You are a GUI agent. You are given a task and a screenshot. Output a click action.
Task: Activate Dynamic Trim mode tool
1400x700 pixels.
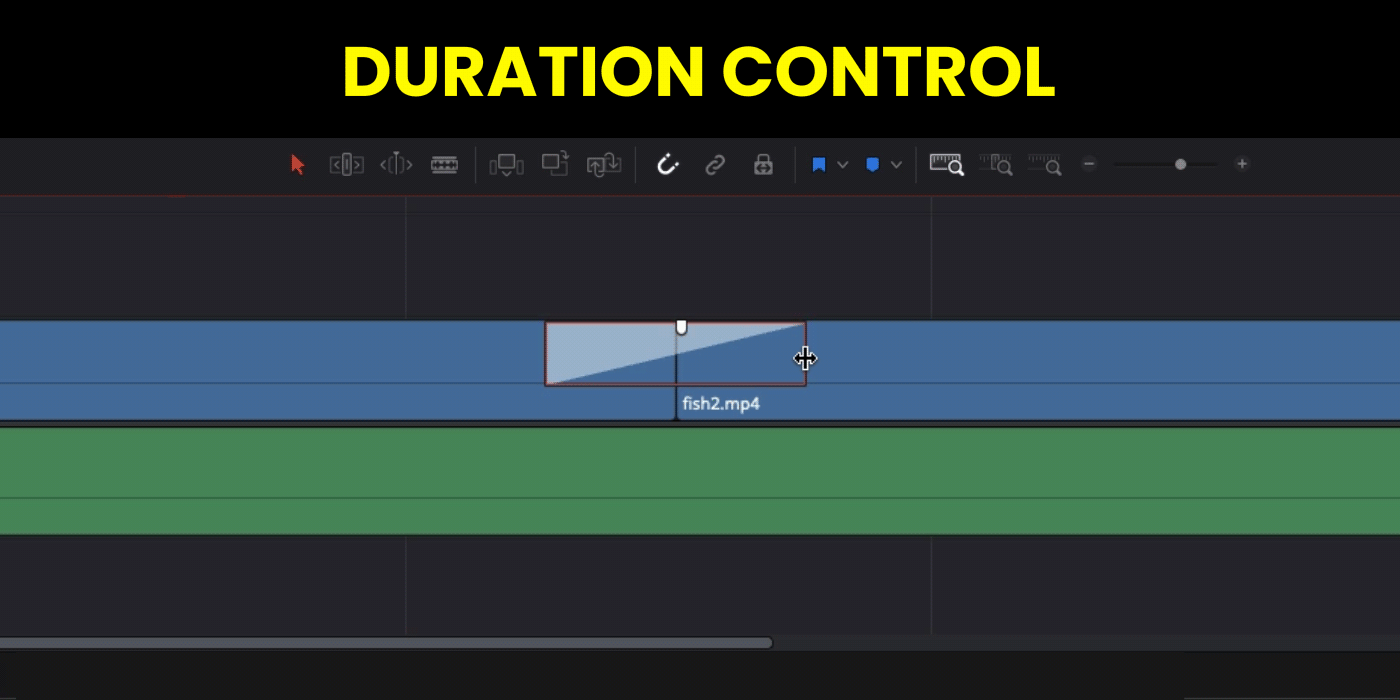(x=396, y=165)
